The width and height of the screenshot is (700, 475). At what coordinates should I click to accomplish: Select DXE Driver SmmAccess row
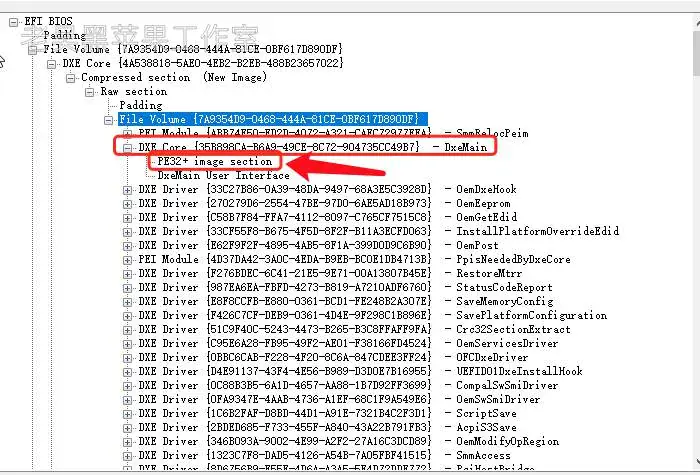[325, 455]
